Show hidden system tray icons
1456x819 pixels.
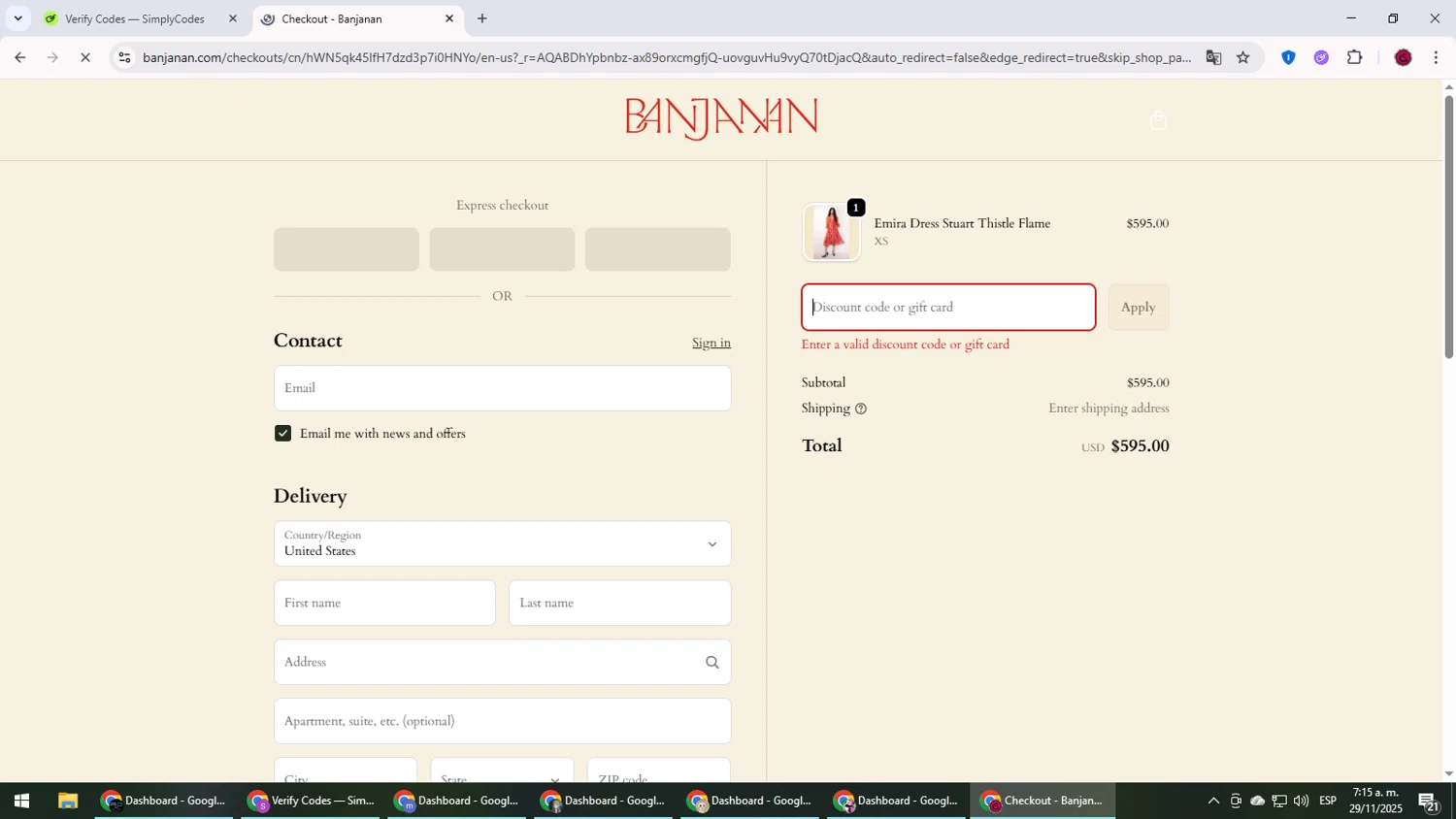click(x=1213, y=801)
